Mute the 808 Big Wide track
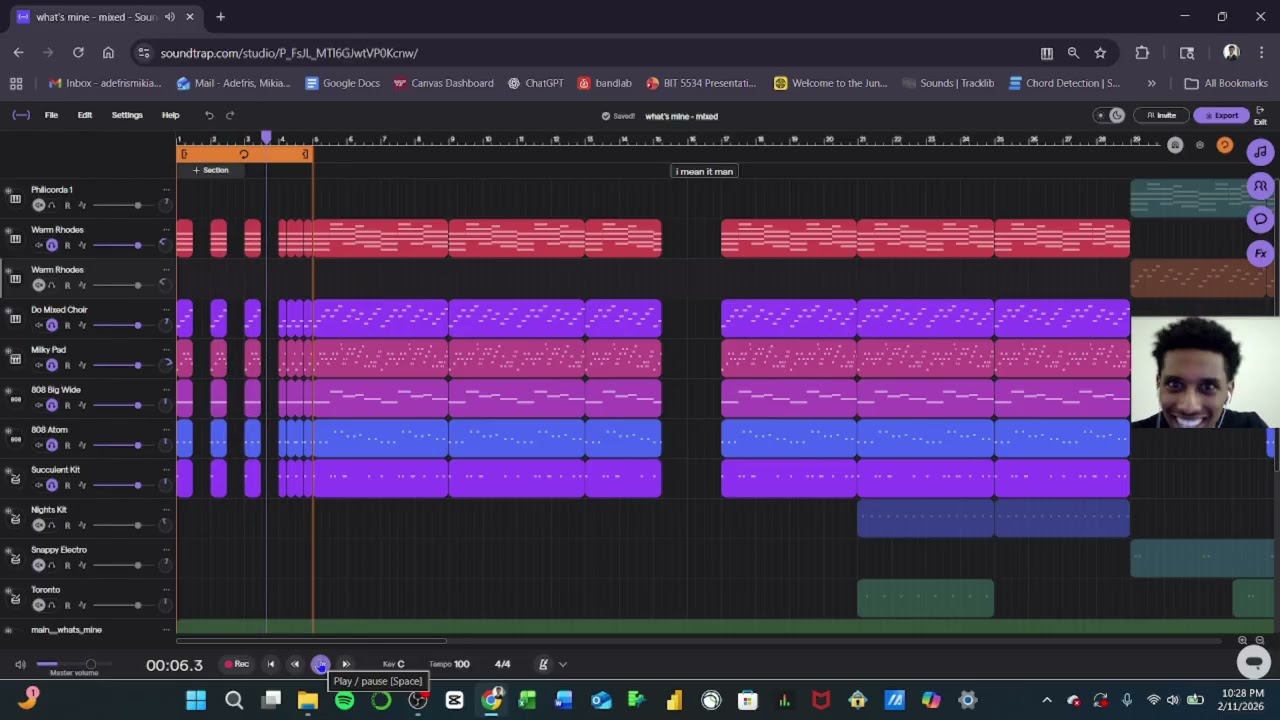 pyautogui.click(x=39, y=405)
